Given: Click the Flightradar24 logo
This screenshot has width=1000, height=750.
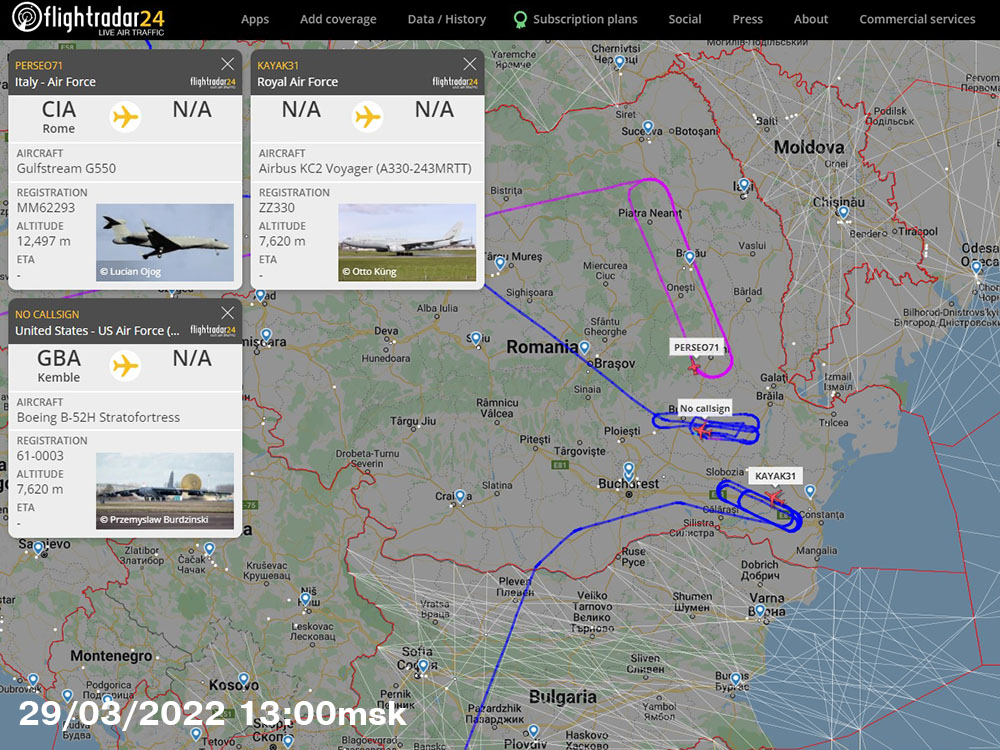Looking at the screenshot, I should click(88, 18).
